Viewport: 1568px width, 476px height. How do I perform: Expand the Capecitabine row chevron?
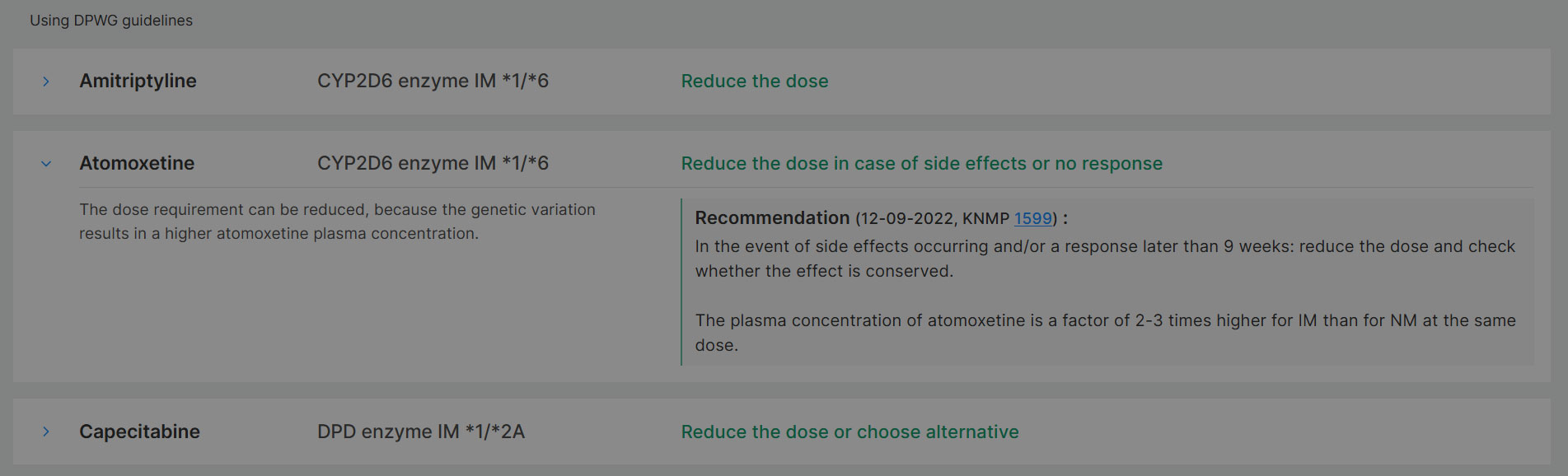tap(46, 432)
